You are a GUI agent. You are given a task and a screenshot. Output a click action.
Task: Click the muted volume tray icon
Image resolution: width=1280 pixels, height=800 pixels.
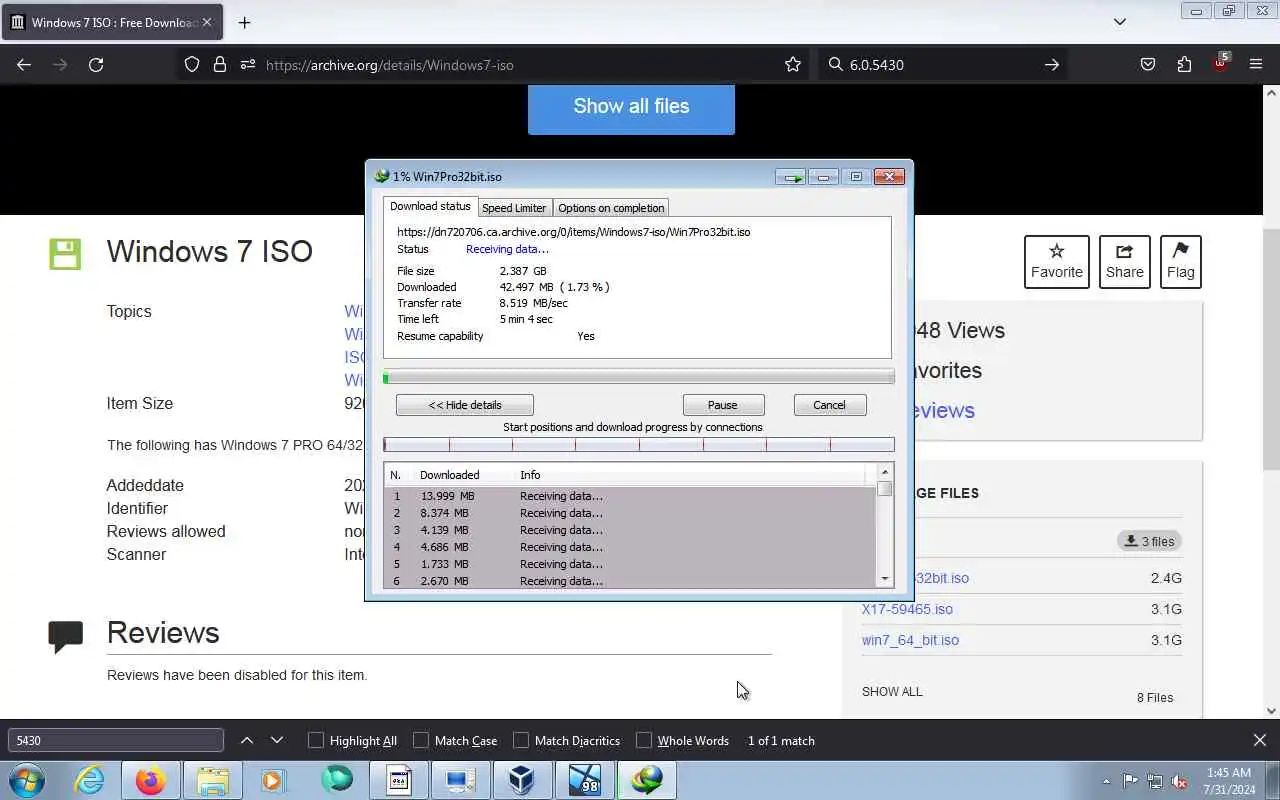[1180, 781]
